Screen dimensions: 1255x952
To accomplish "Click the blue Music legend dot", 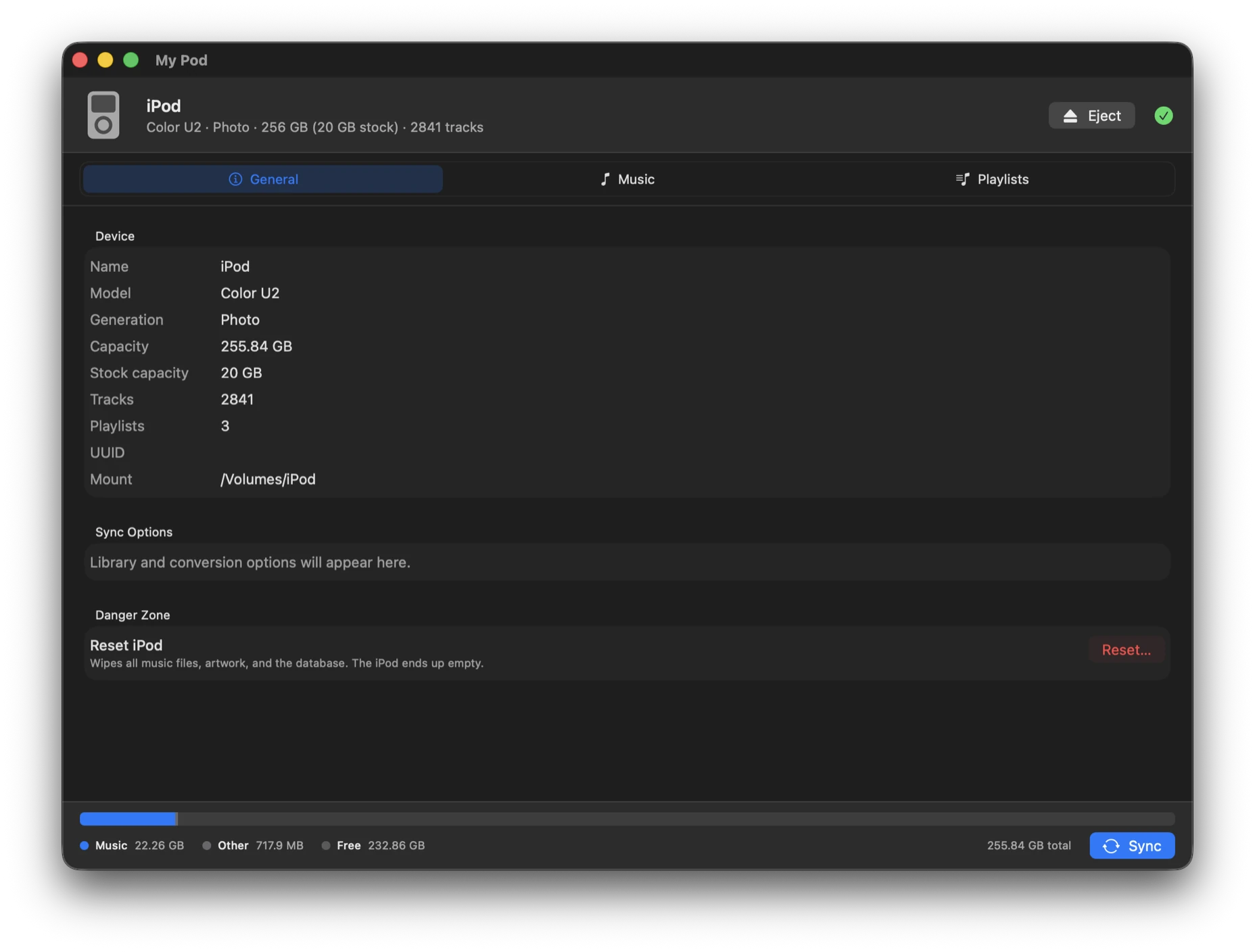I will [85, 845].
